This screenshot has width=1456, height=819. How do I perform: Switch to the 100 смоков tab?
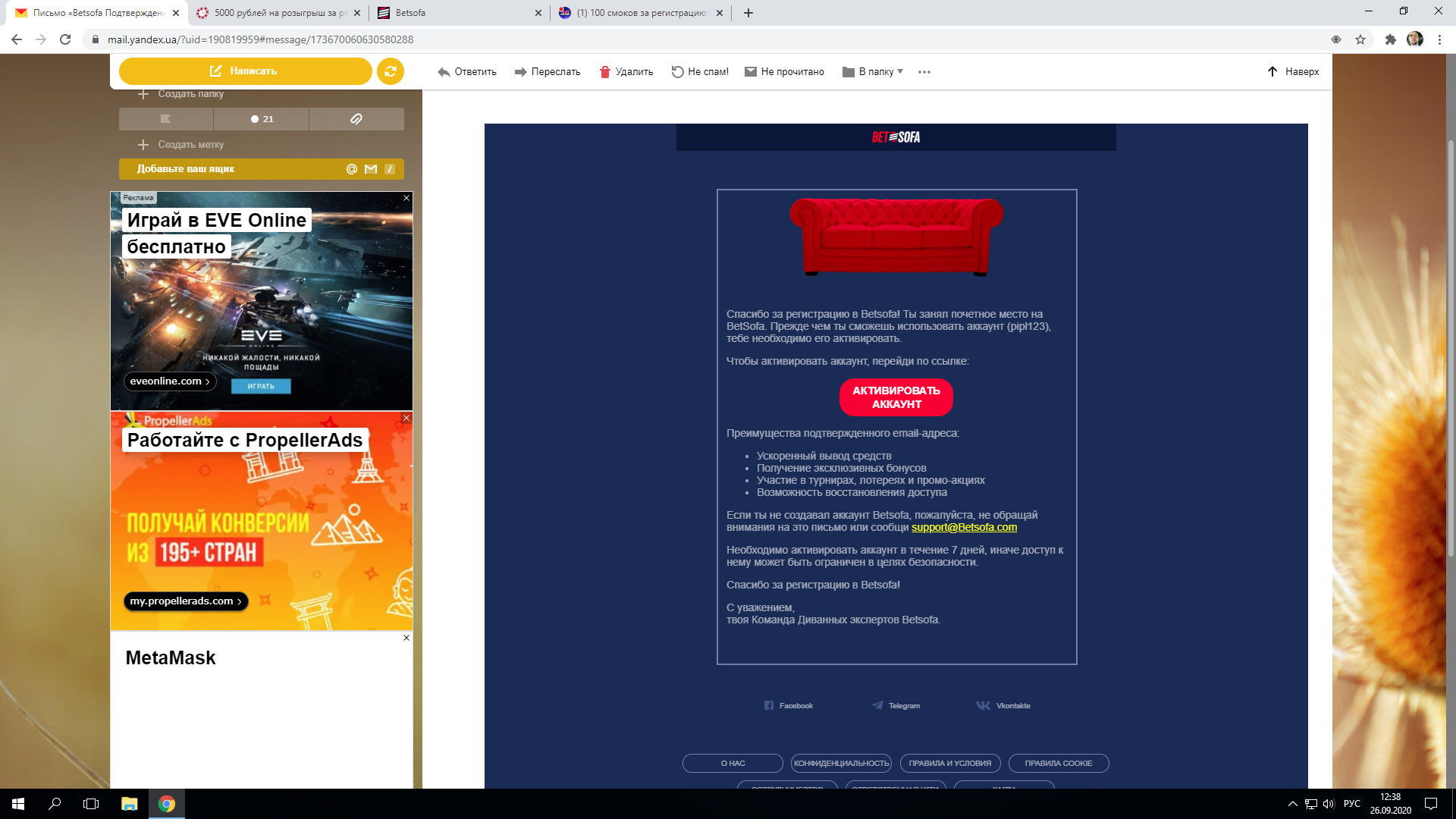637,13
